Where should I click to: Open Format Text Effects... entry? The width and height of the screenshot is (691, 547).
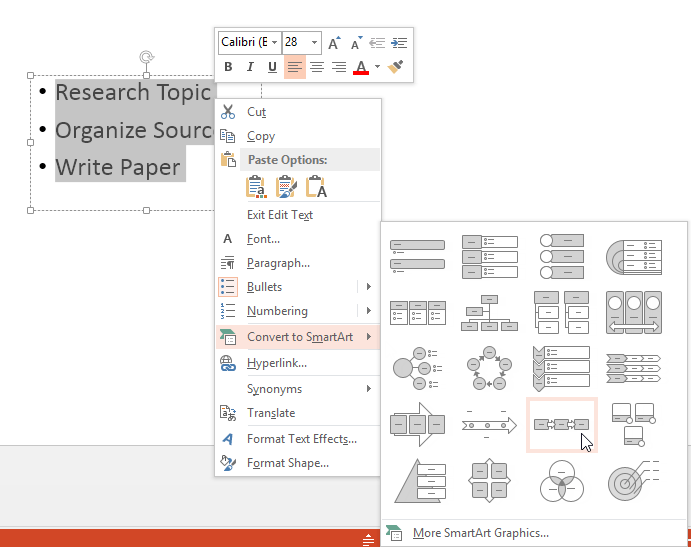[298, 439]
